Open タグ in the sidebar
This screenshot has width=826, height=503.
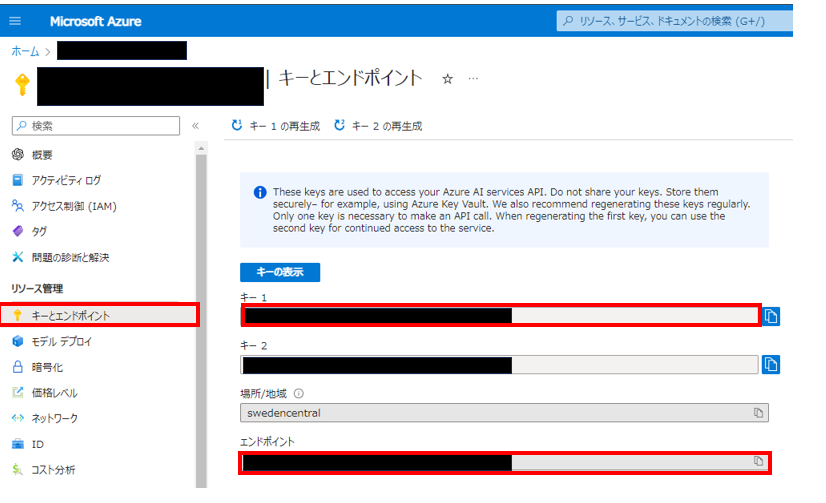(x=39, y=231)
